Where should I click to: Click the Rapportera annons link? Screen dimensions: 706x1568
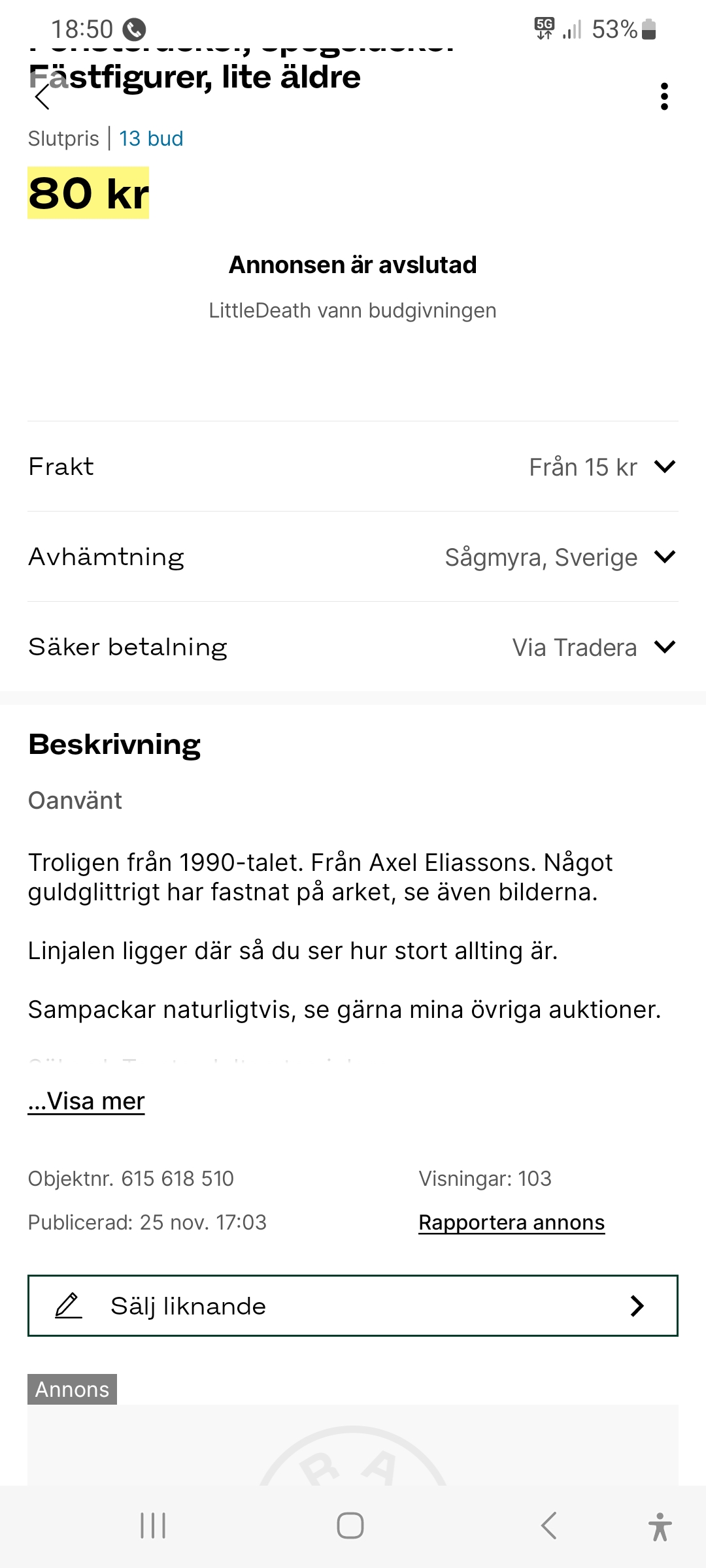tap(511, 1222)
